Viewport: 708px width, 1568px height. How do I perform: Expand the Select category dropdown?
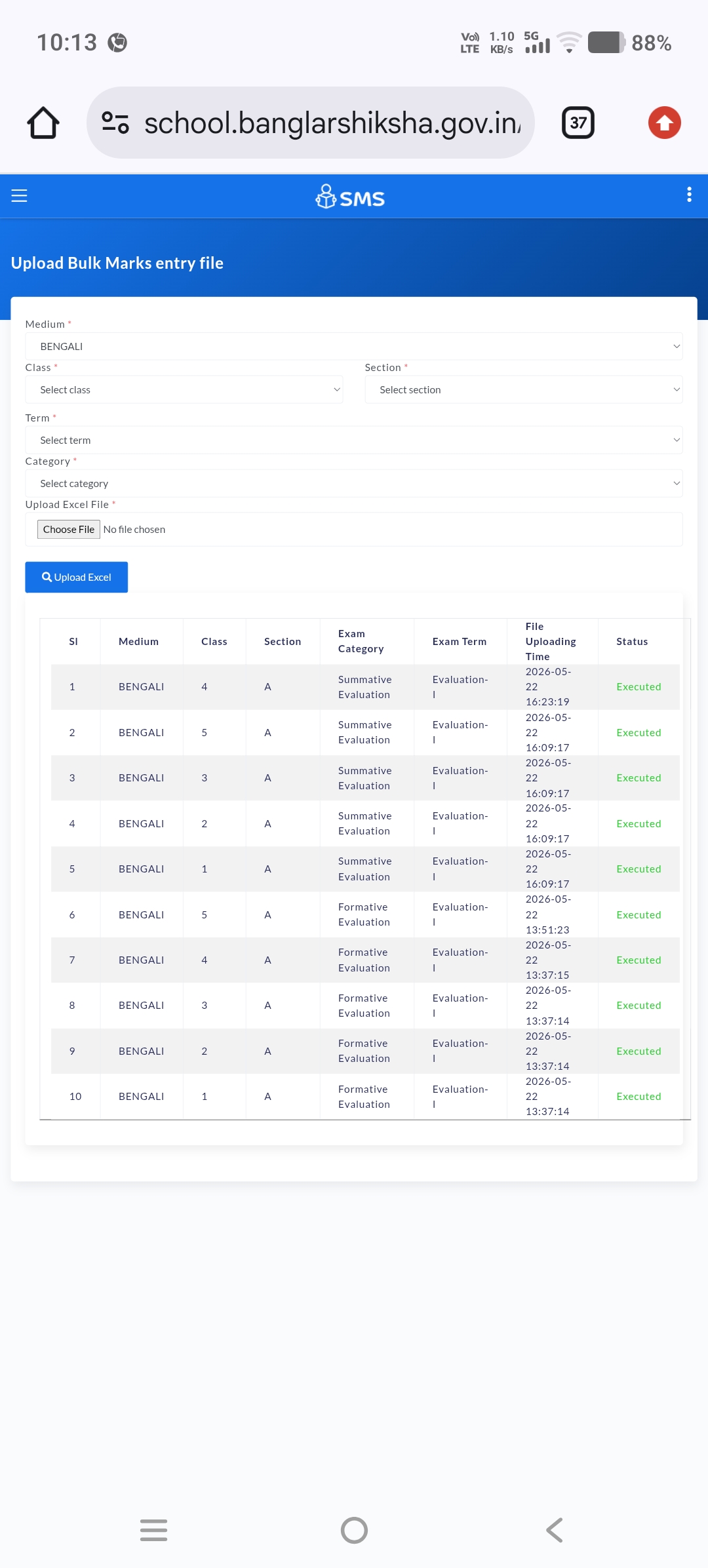pyautogui.click(x=354, y=483)
